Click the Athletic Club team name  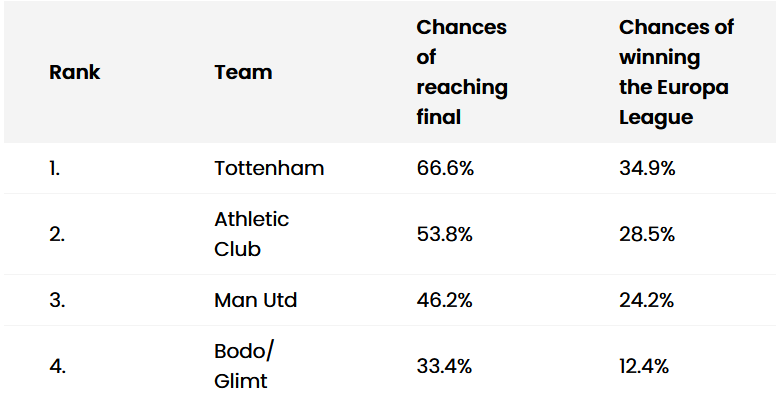[x=251, y=234]
